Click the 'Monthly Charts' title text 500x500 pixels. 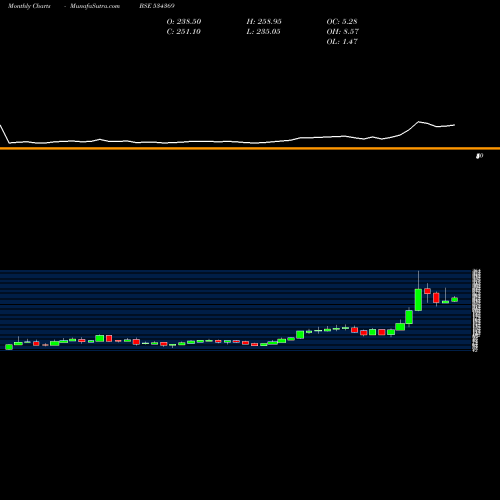pyautogui.click(x=29, y=6)
